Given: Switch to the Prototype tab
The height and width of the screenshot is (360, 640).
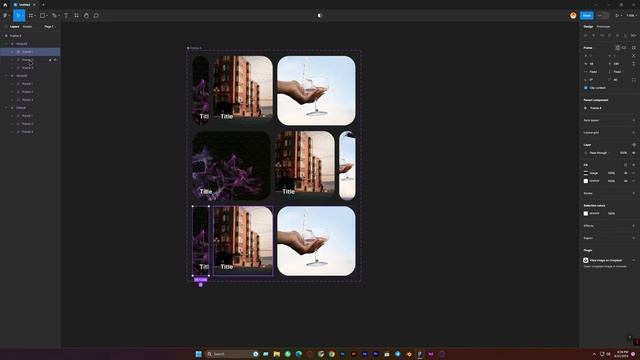Looking at the screenshot, I should coord(603,27).
